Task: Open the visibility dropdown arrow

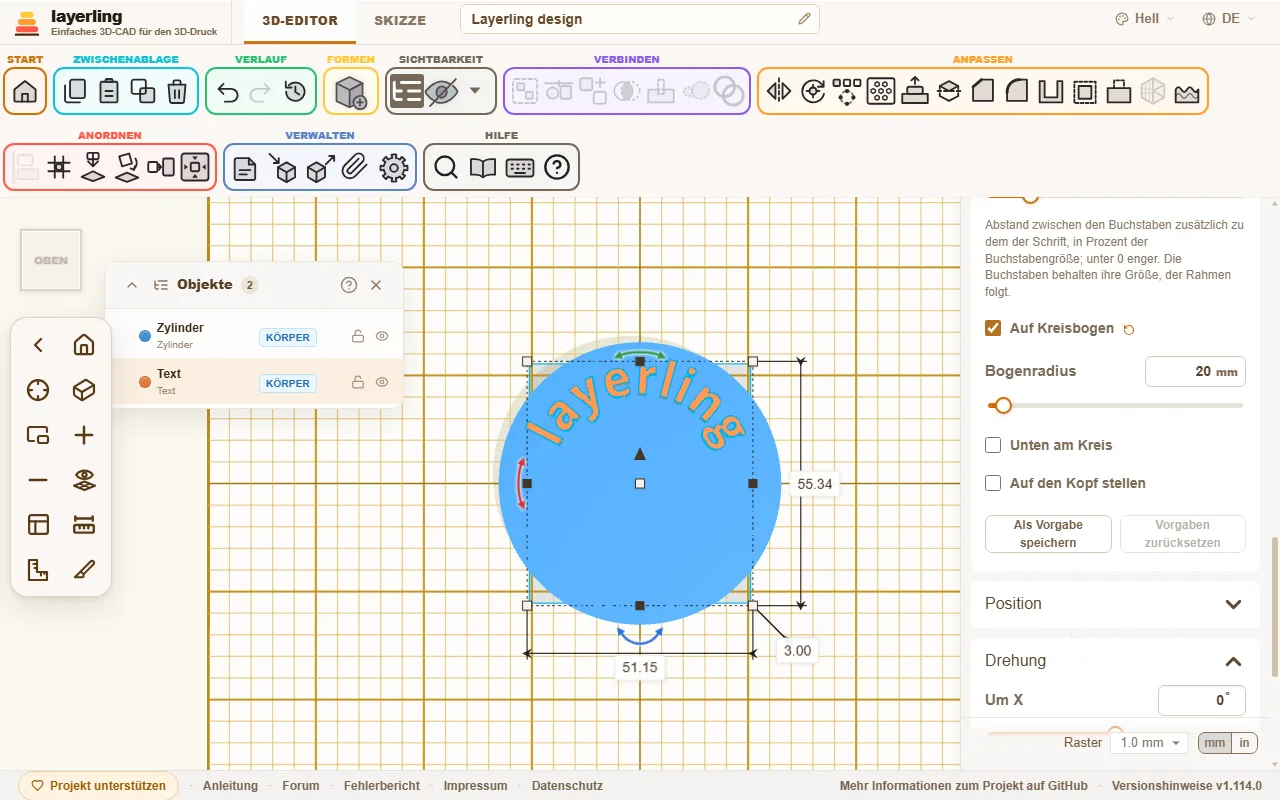Action: click(475, 91)
